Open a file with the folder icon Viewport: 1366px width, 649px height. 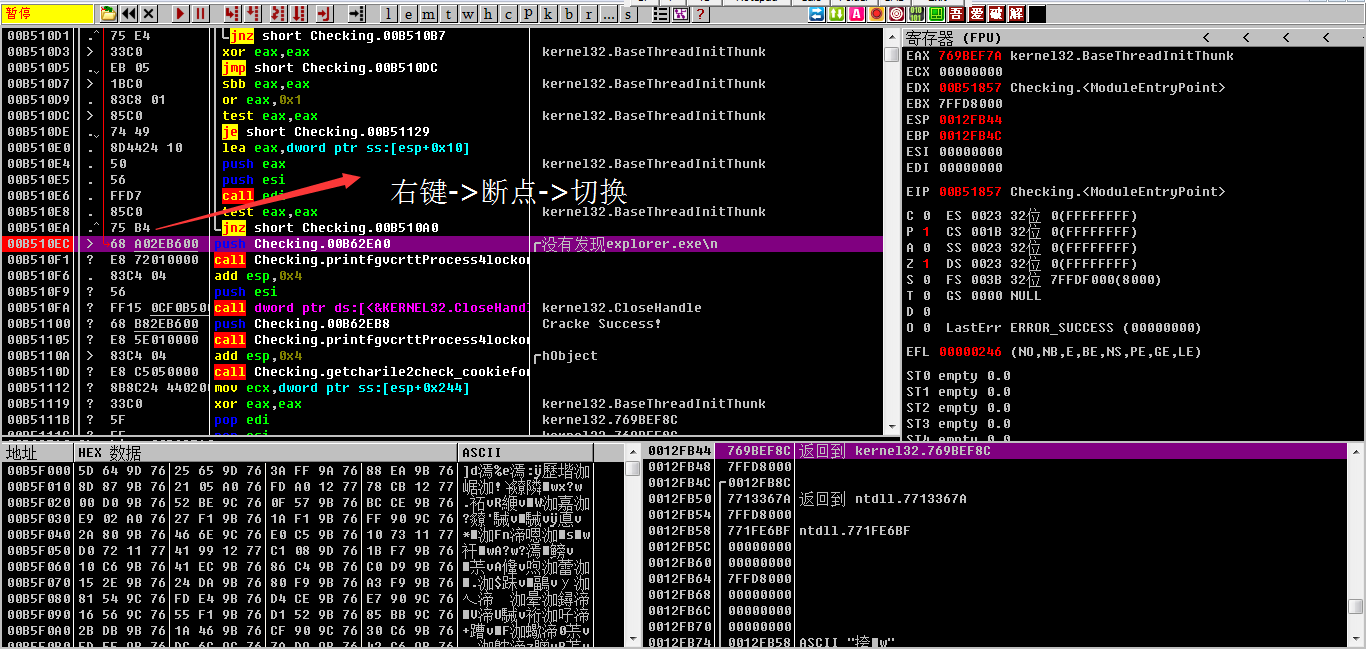click(x=108, y=14)
